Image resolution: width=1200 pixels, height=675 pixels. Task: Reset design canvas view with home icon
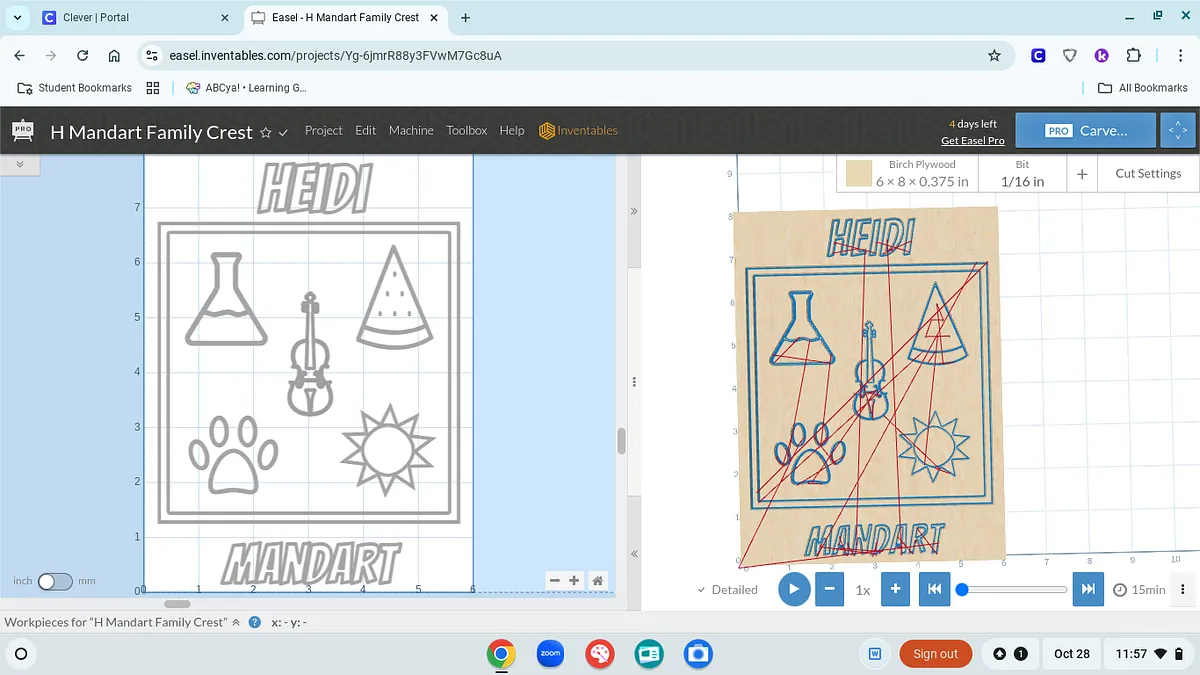point(597,581)
